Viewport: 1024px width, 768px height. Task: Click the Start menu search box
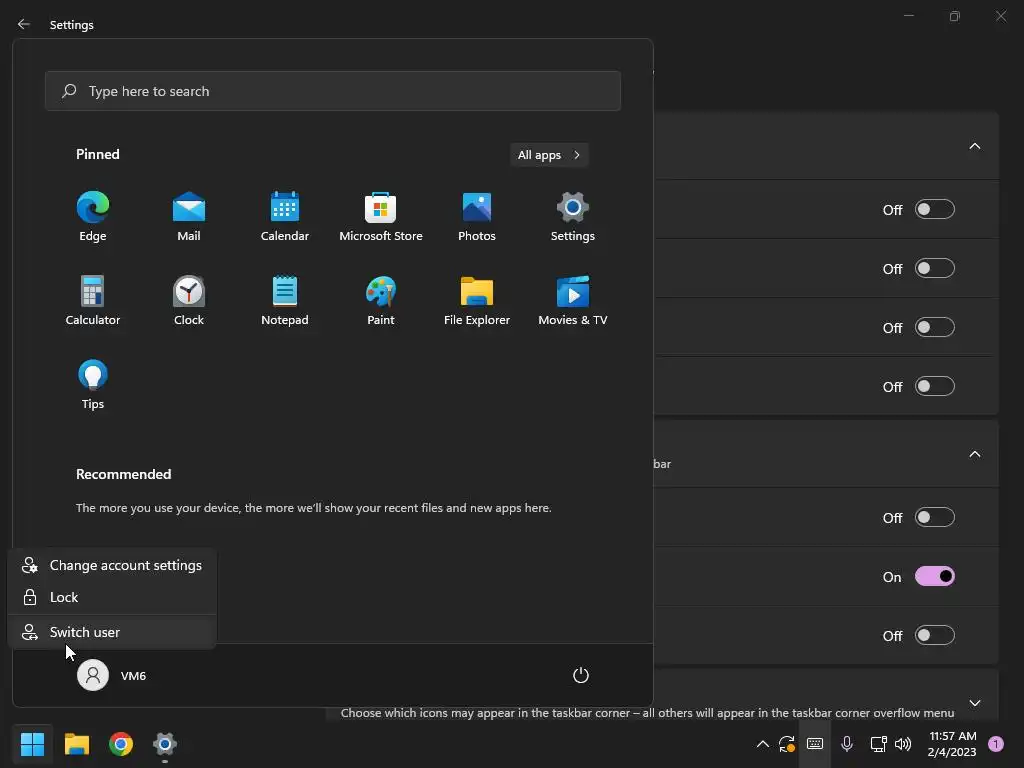(332, 91)
